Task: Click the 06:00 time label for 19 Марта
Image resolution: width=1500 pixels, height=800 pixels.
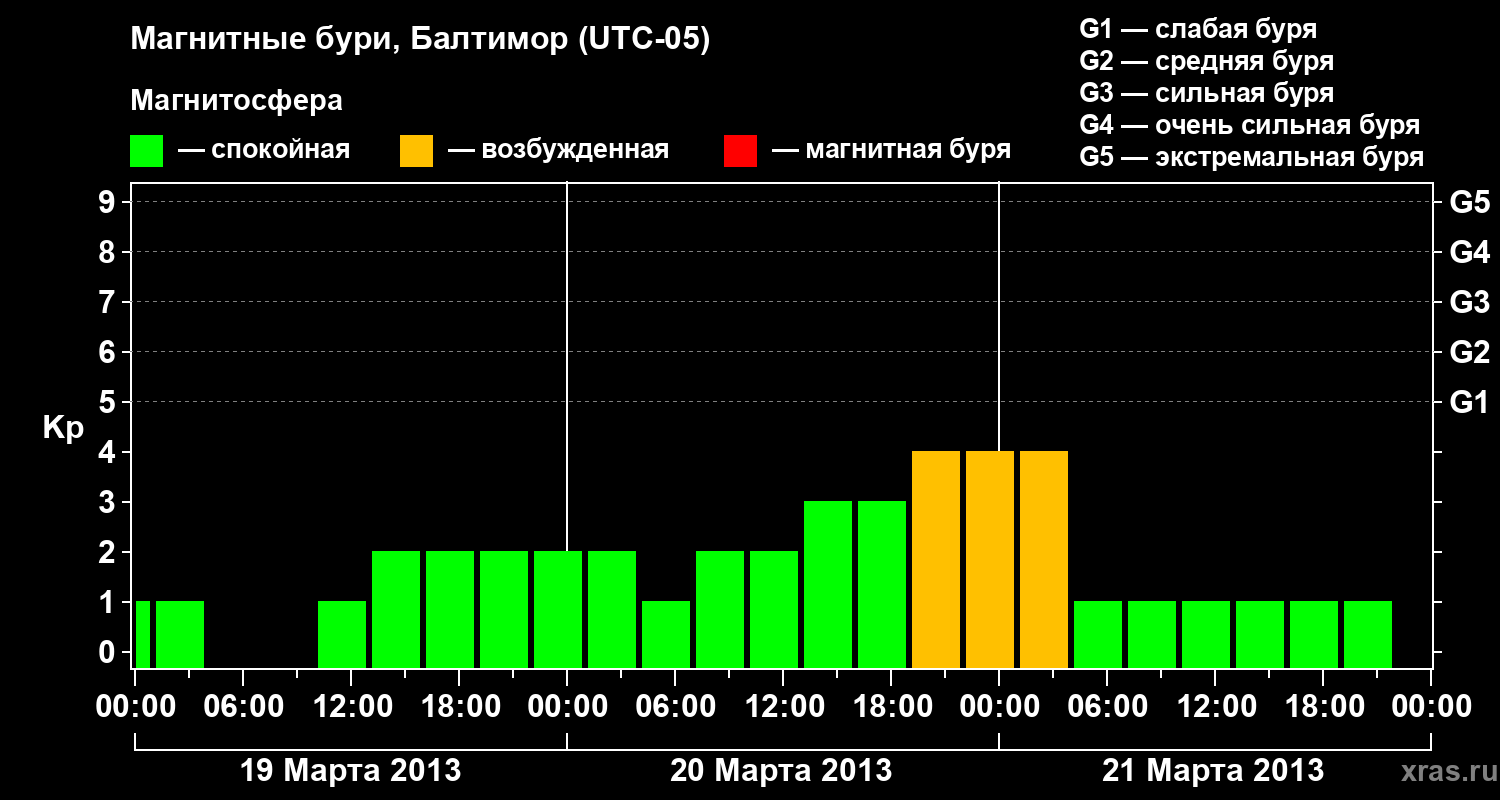Action: 243,706
